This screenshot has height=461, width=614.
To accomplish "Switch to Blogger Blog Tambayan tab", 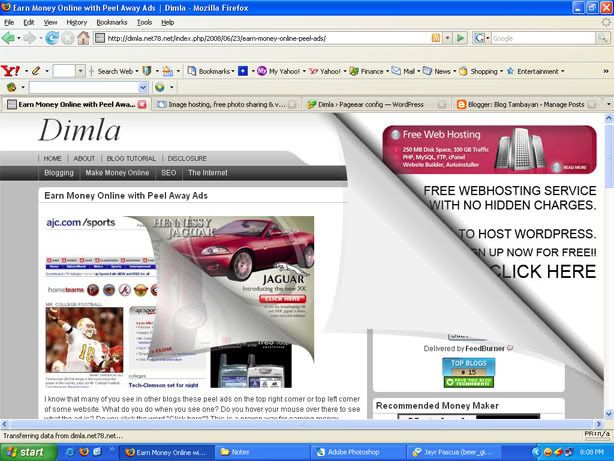I will click(x=526, y=104).
